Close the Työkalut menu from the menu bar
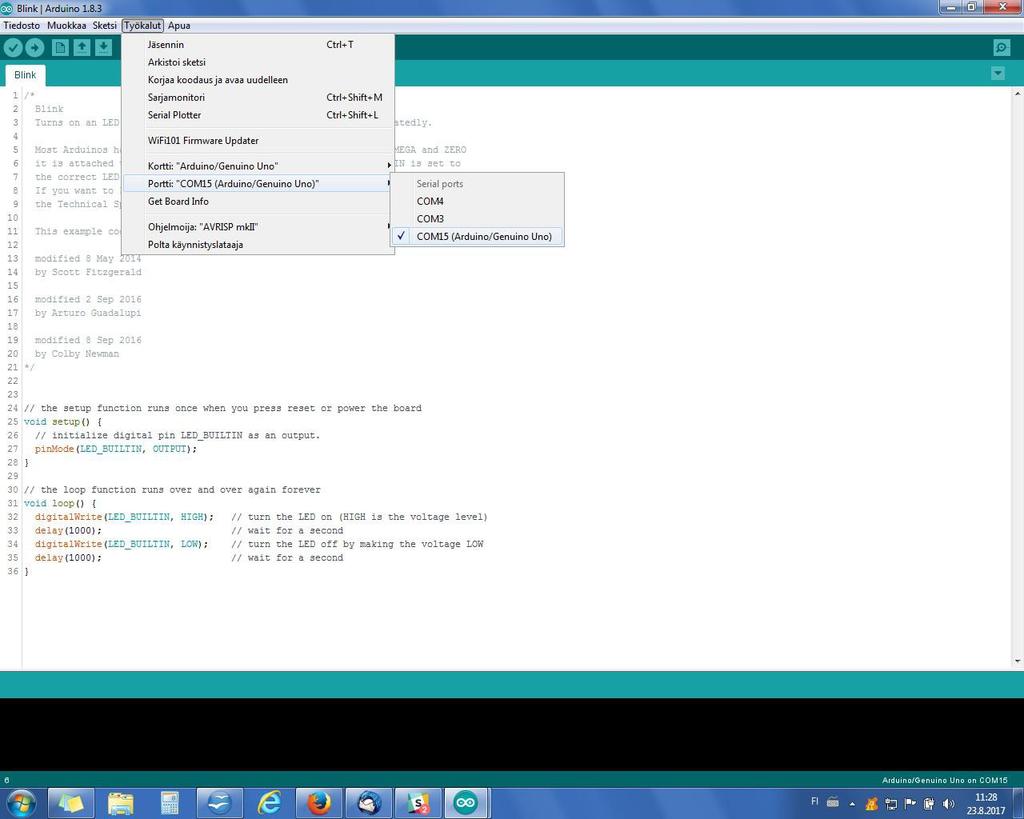 tap(142, 25)
